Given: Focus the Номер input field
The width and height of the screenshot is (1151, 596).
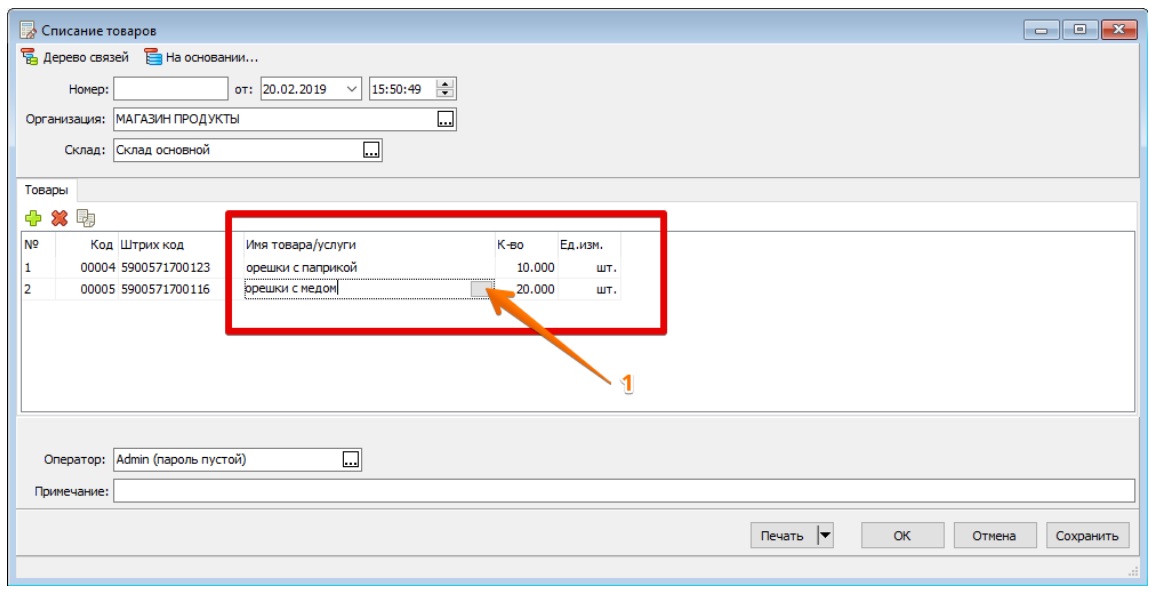Looking at the screenshot, I should point(171,90).
